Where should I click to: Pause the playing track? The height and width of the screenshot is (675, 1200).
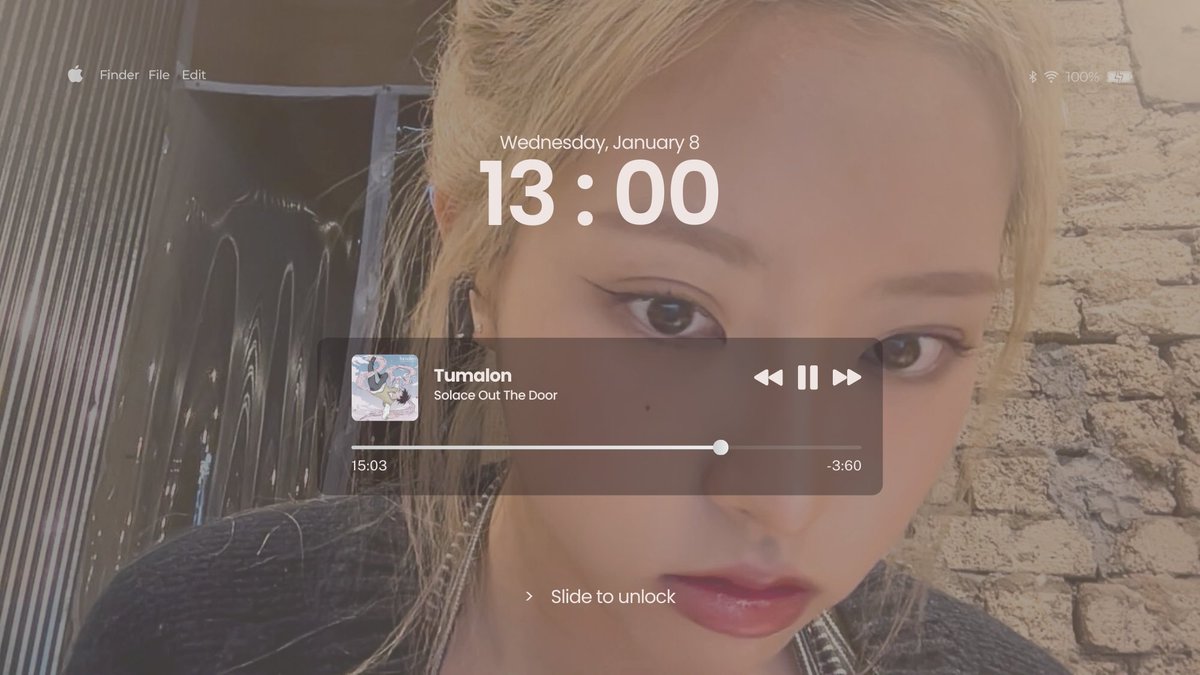coord(807,377)
